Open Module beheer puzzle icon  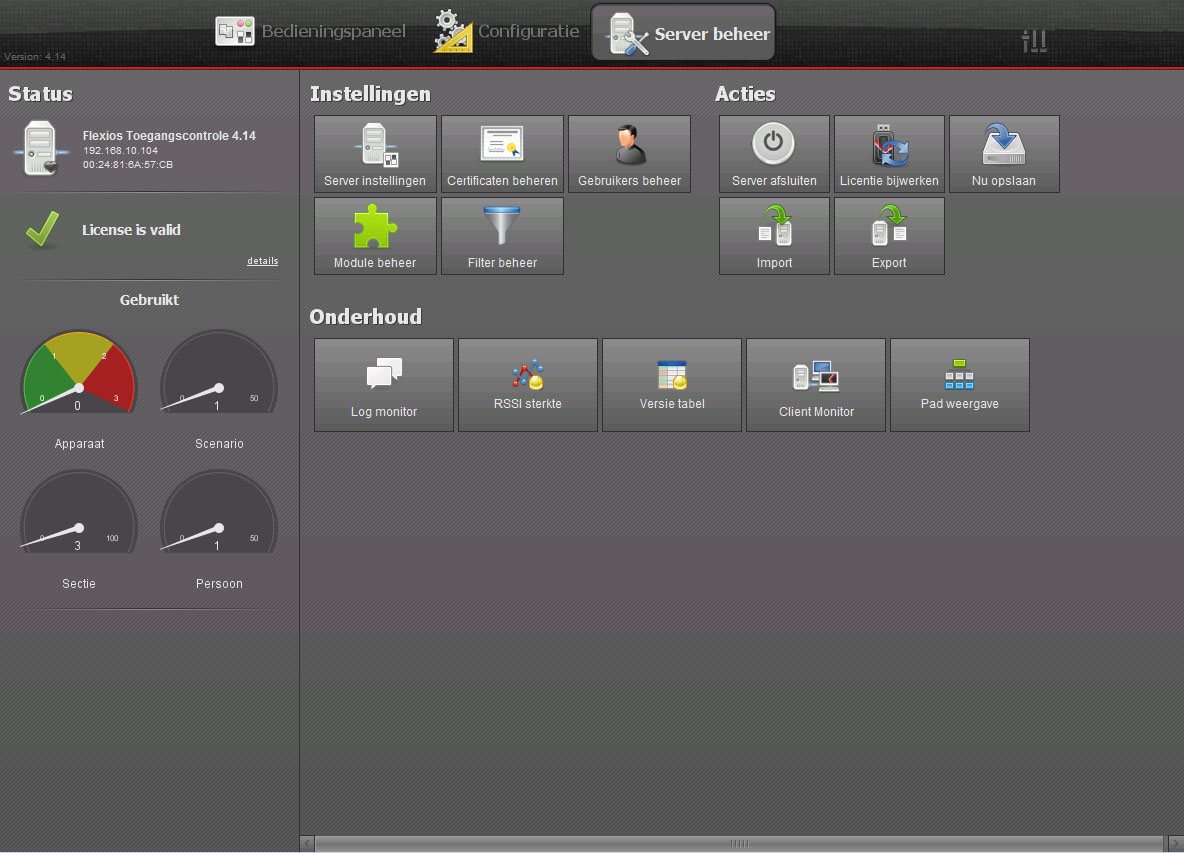pyautogui.click(x=375, y=236)
